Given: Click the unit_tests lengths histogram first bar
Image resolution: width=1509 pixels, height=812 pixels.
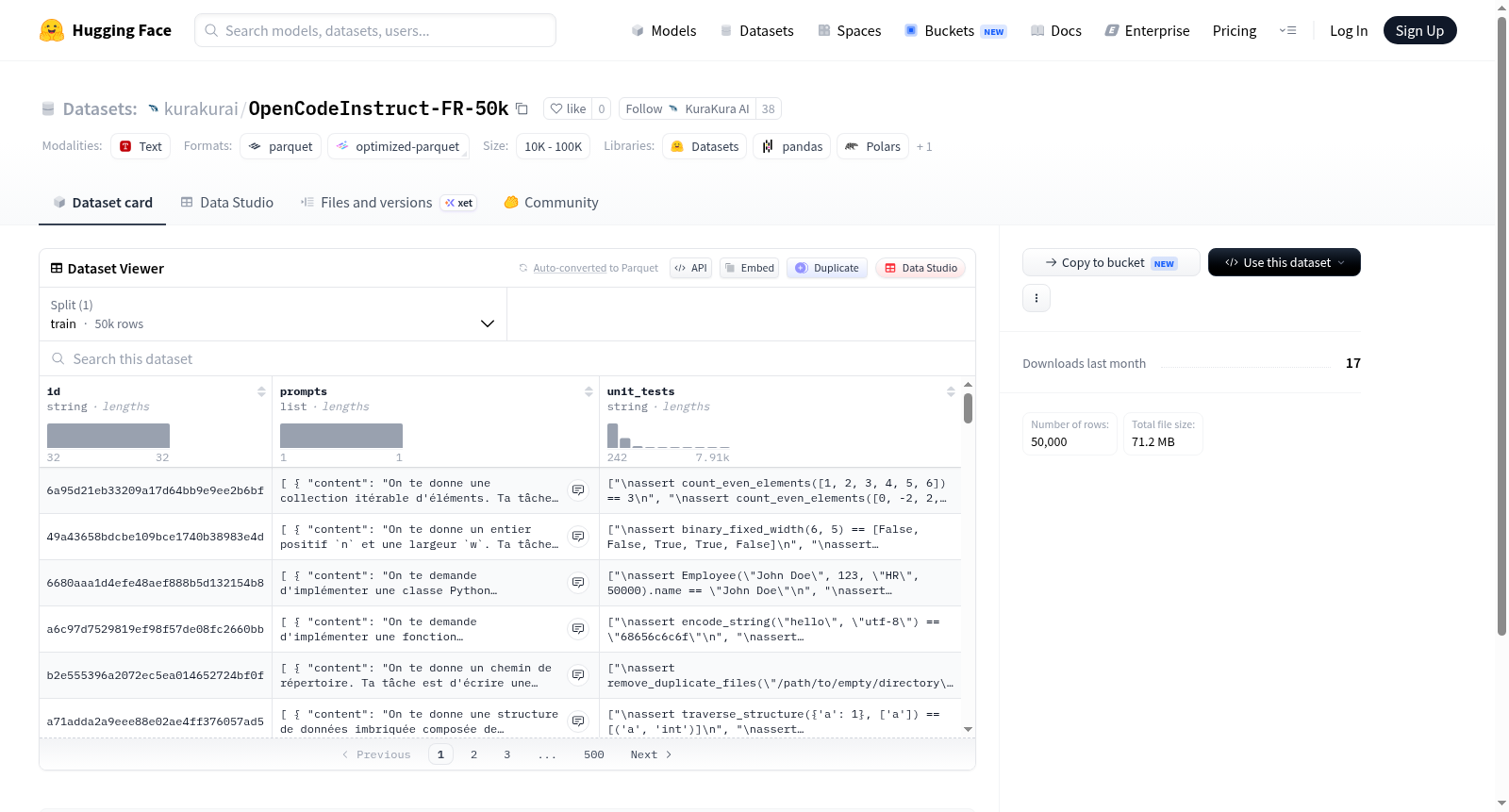Looking at the screenshot, I should coord(613,436).
